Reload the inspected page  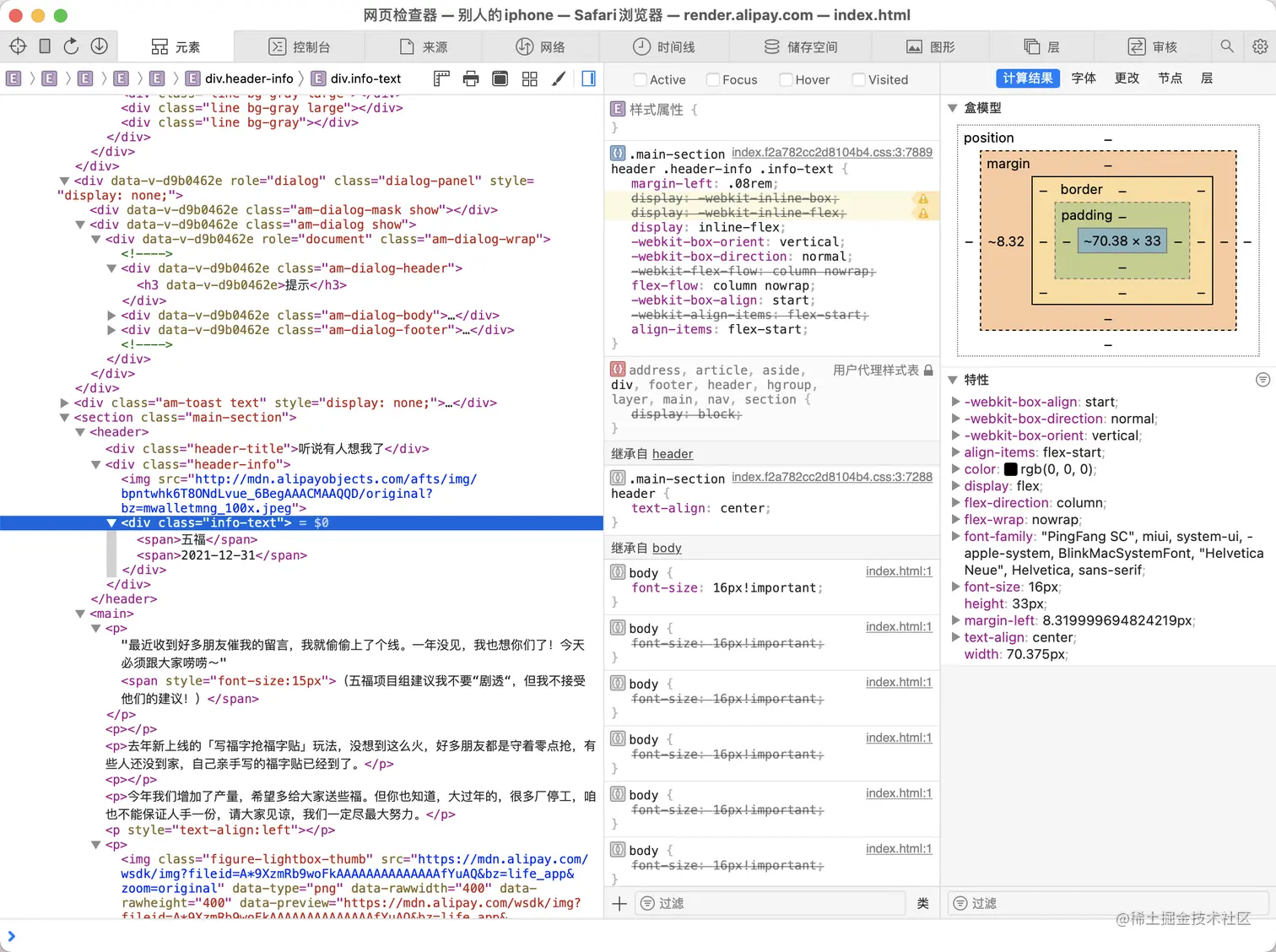tap(72, 46)
